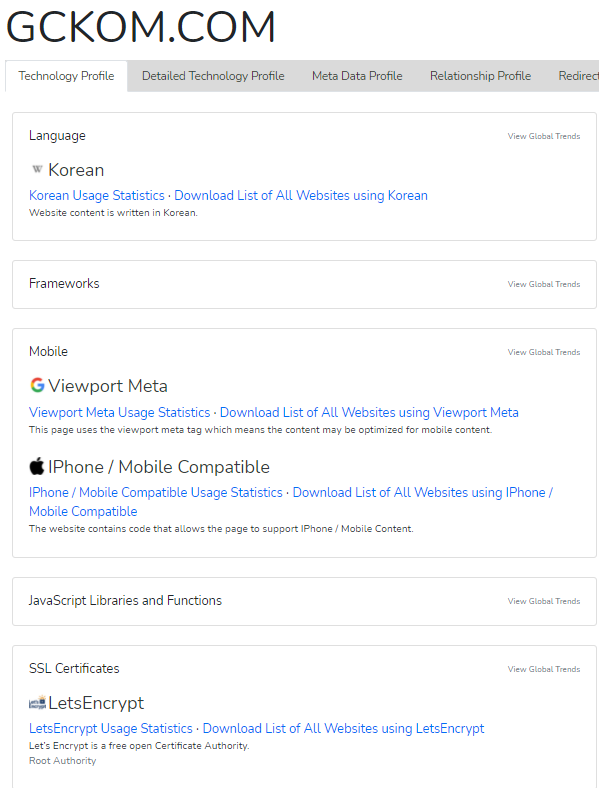Click the Wikipedia icon beside Korean
The image size is (599, 788).
click(37, 169)
